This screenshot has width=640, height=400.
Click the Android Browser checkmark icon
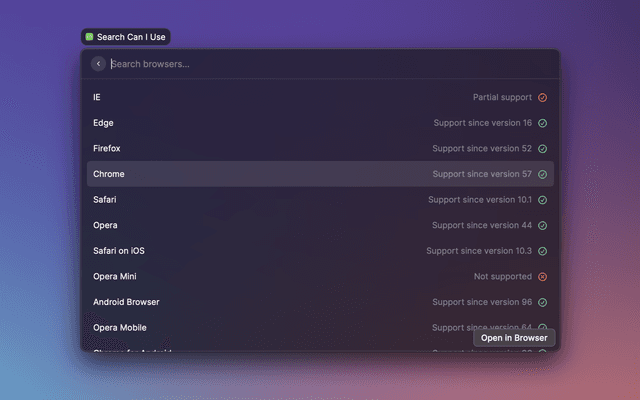tap(542, 302)
